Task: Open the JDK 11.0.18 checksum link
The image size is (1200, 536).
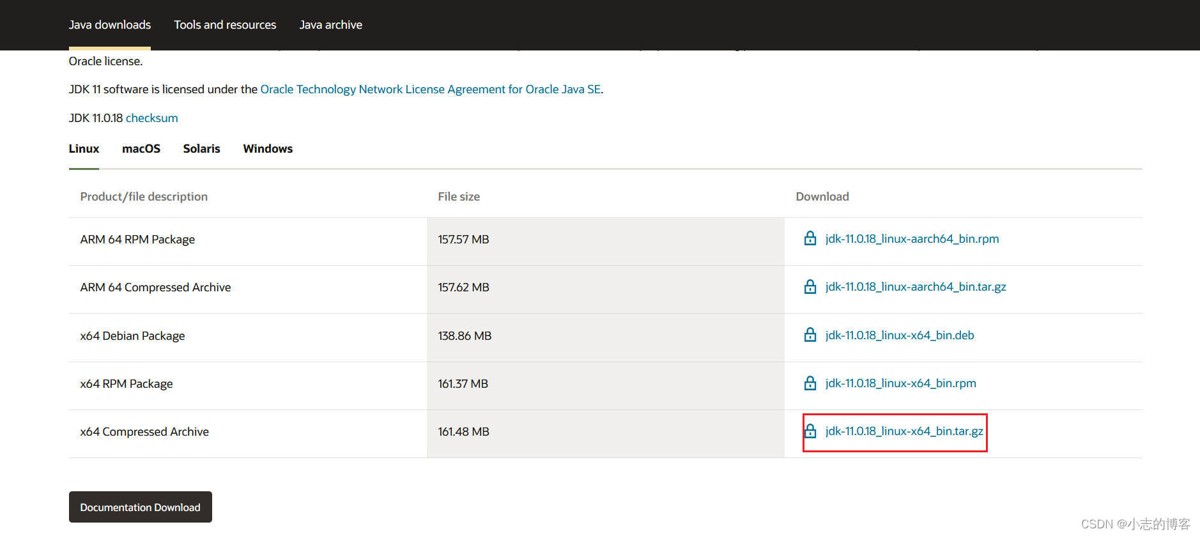Action: point(152,118)
